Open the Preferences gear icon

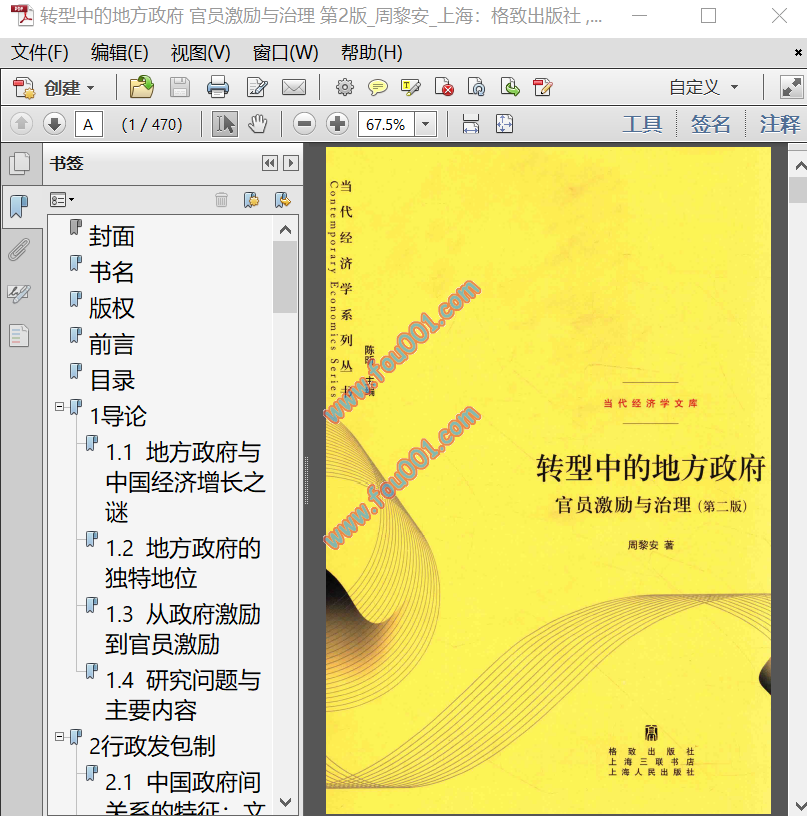(x=344, y=87)
